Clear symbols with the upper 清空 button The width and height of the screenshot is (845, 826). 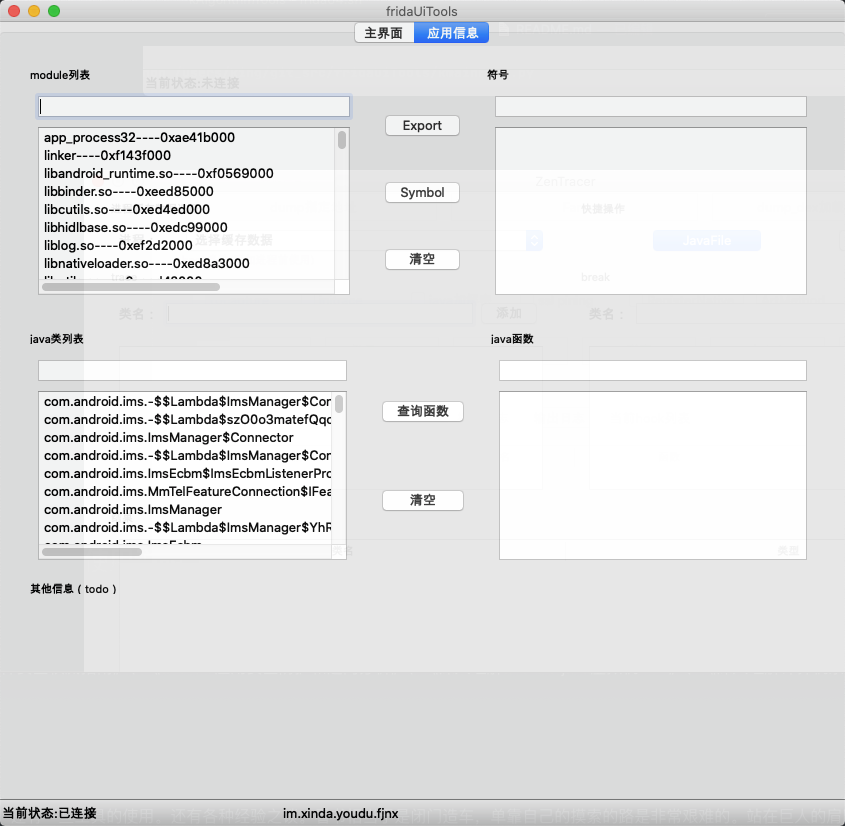422,259
